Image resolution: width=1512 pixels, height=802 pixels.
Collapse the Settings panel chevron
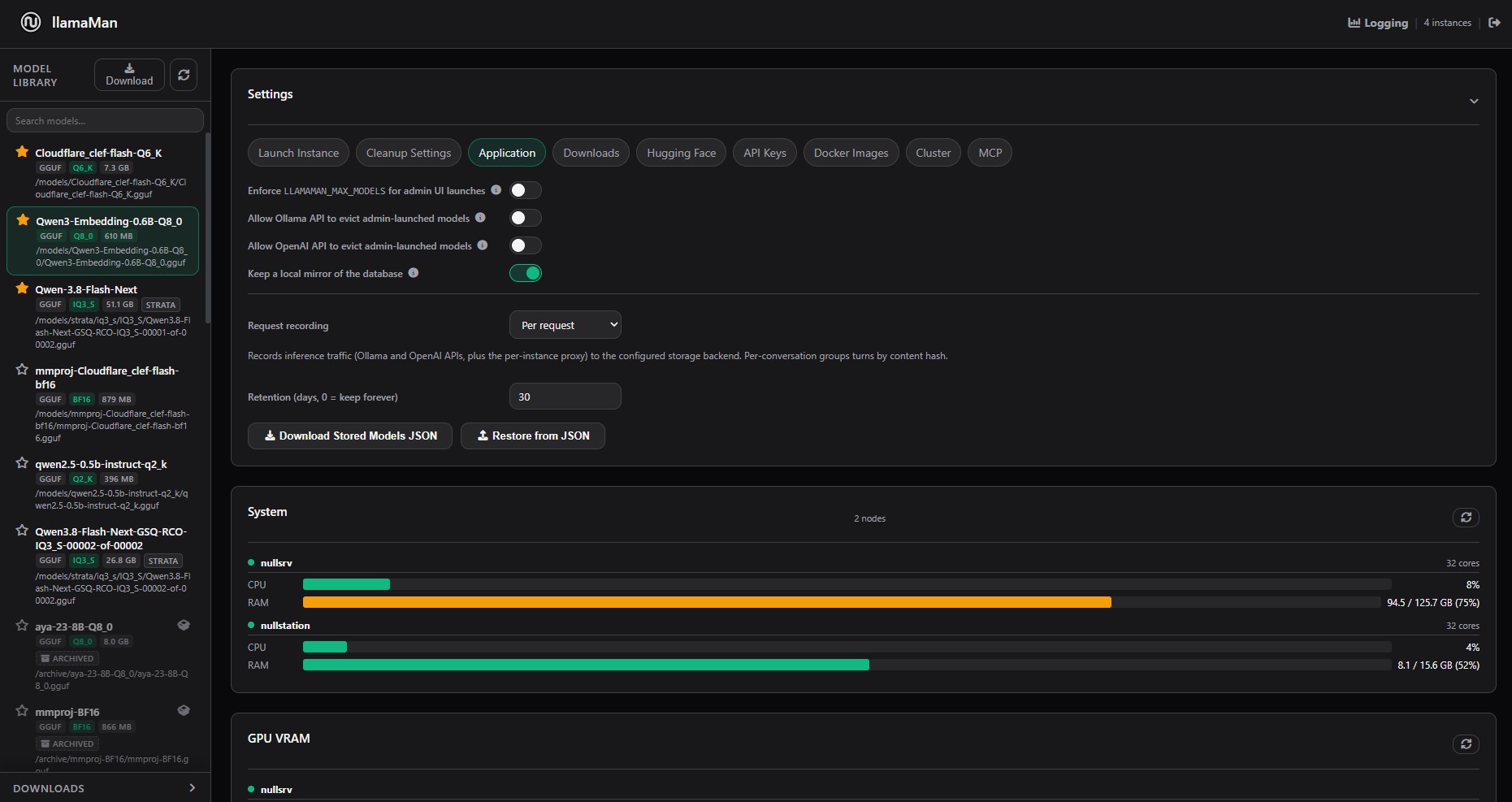point(1474,101)
